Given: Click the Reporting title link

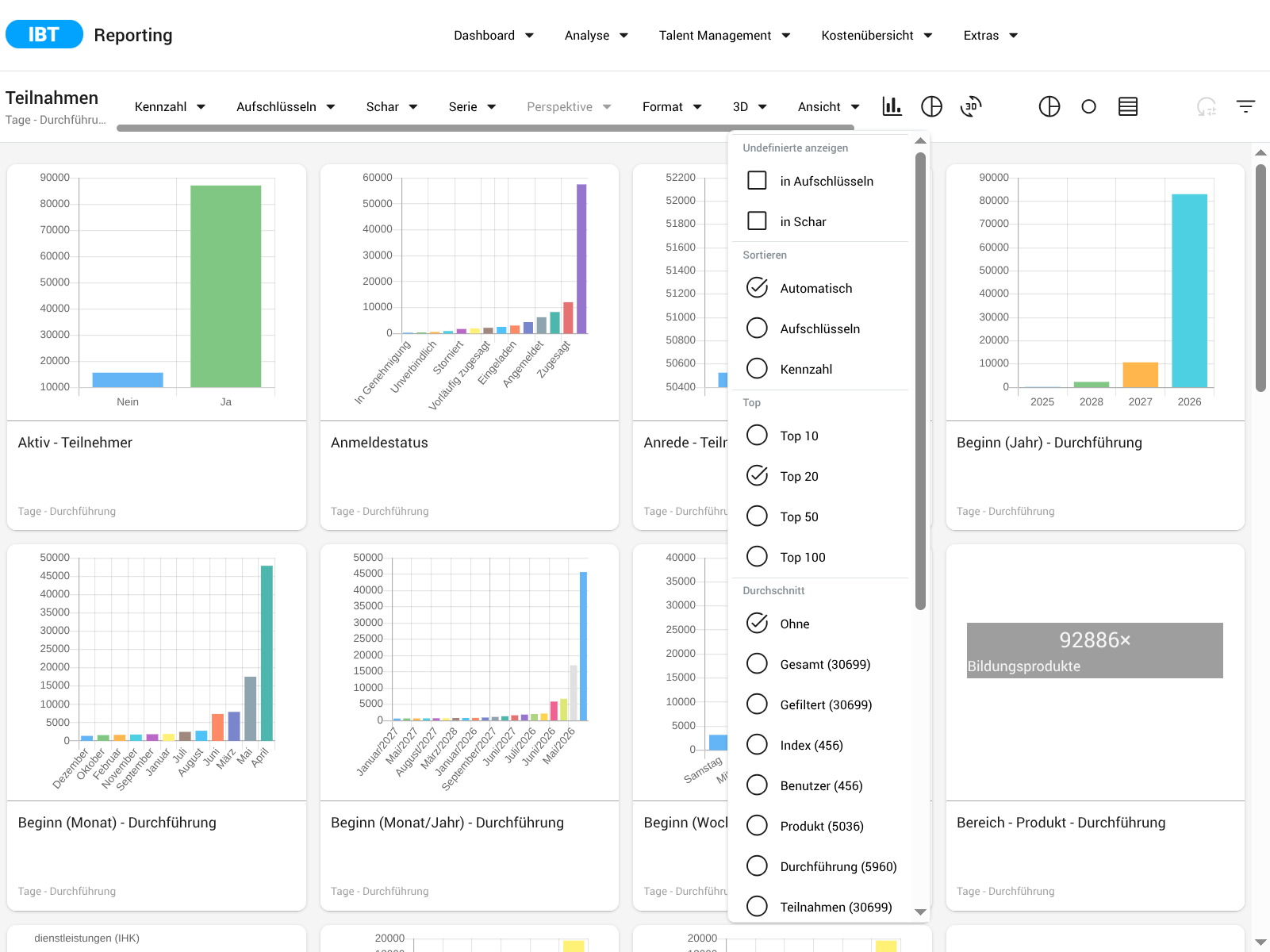Looking at the screenshot, I should 133,35.
